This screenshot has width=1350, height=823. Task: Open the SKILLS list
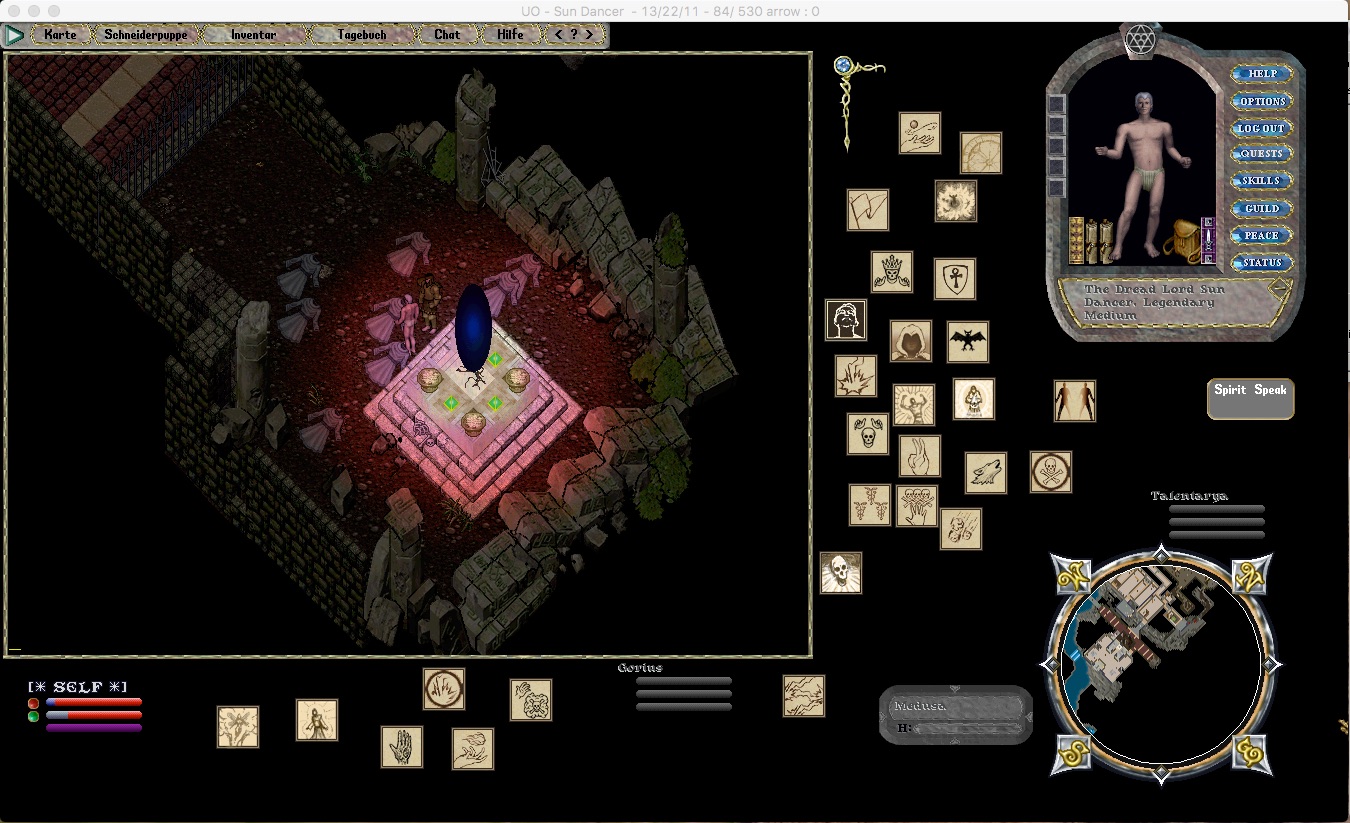tap(1262, 181)
